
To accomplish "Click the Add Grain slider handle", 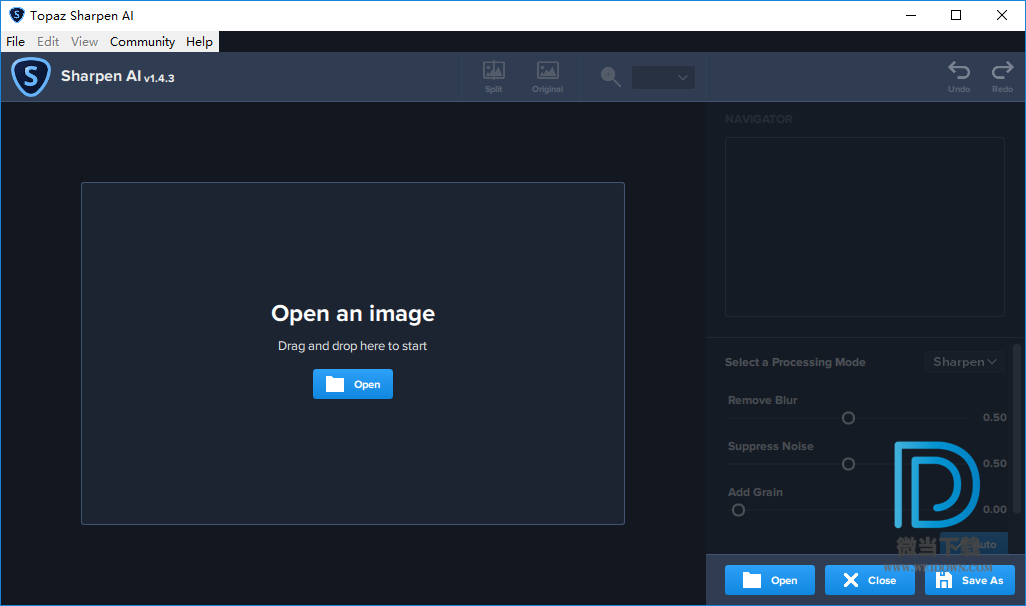I will tap(738, 510).
